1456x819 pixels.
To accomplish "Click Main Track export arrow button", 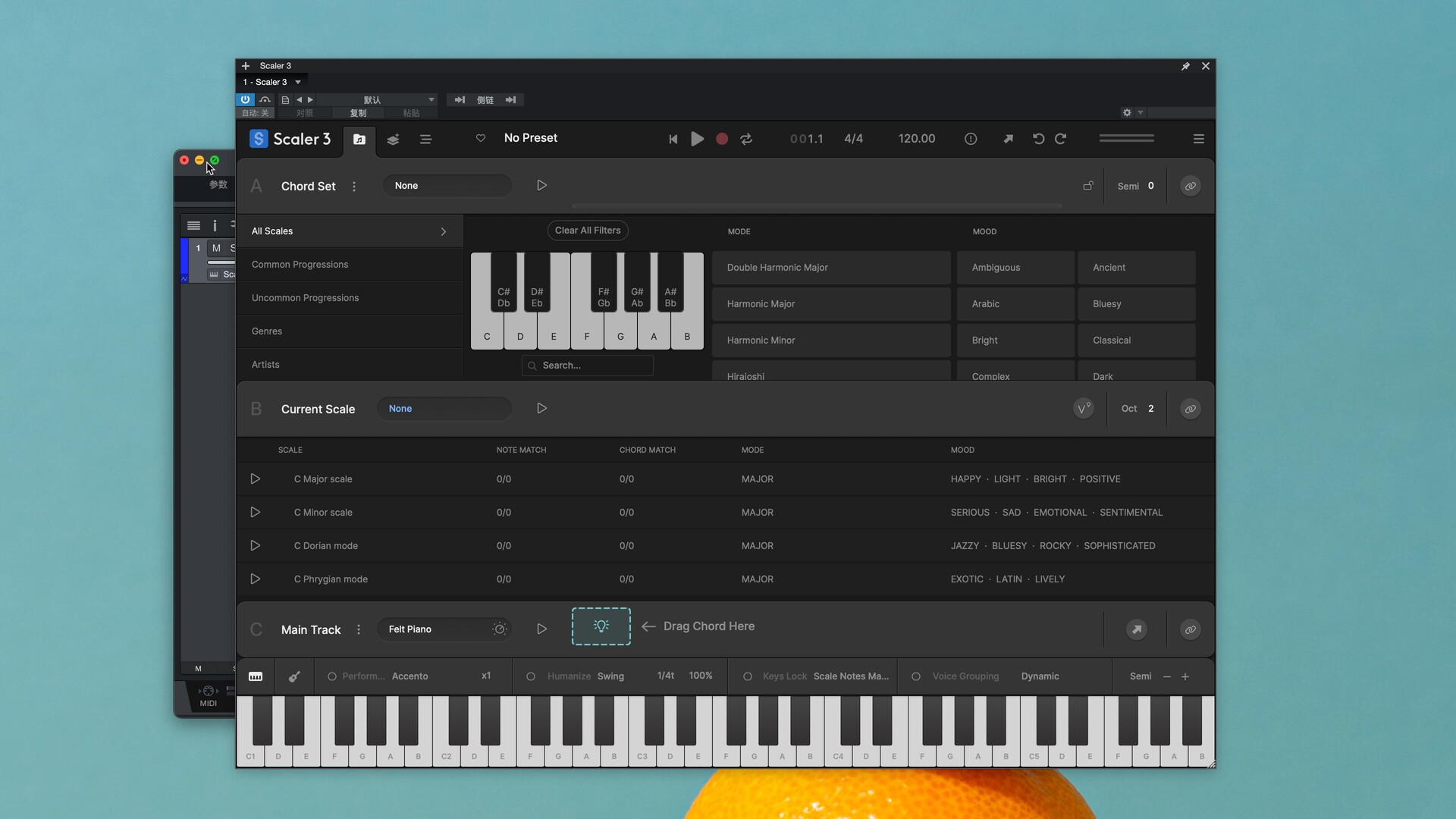I will pyautogui.click(x=1137, y=629).
